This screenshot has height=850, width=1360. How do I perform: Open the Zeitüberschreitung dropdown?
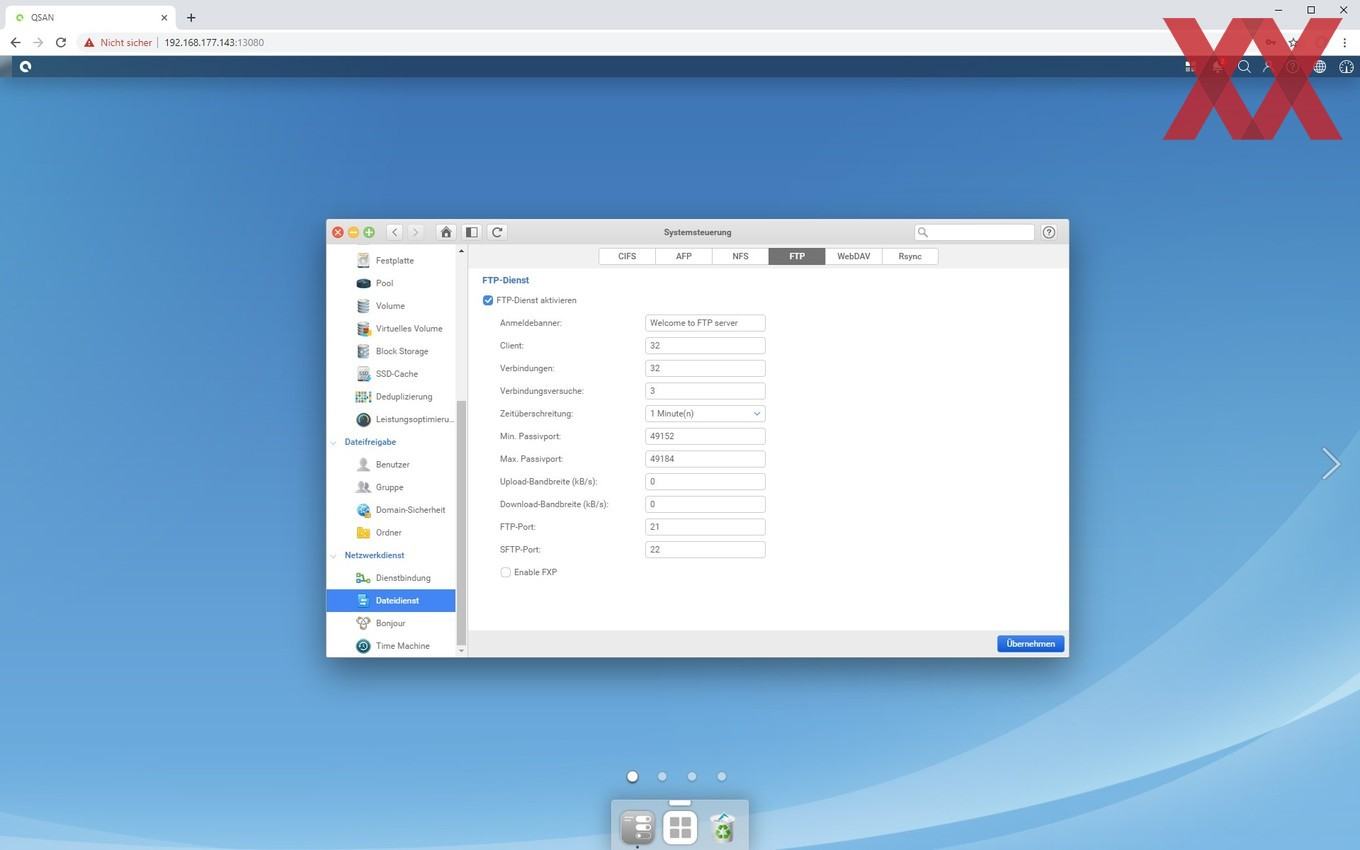705,413
